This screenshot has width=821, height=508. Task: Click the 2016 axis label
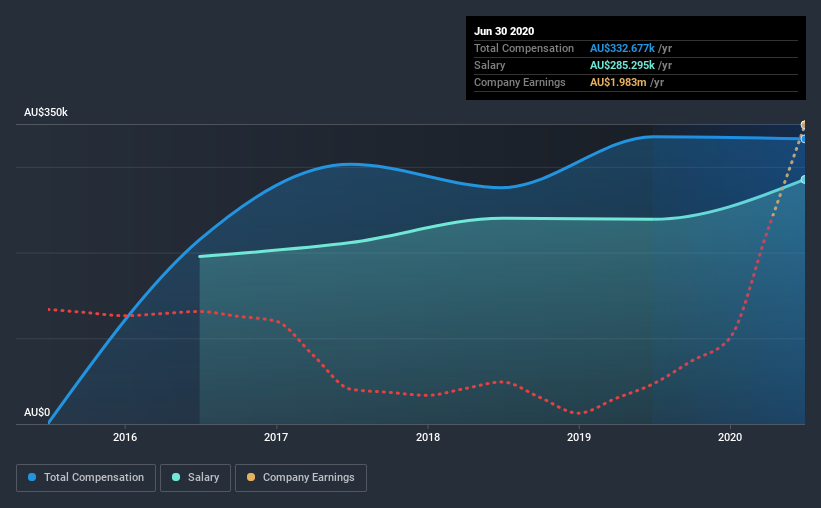click(125, 437)
